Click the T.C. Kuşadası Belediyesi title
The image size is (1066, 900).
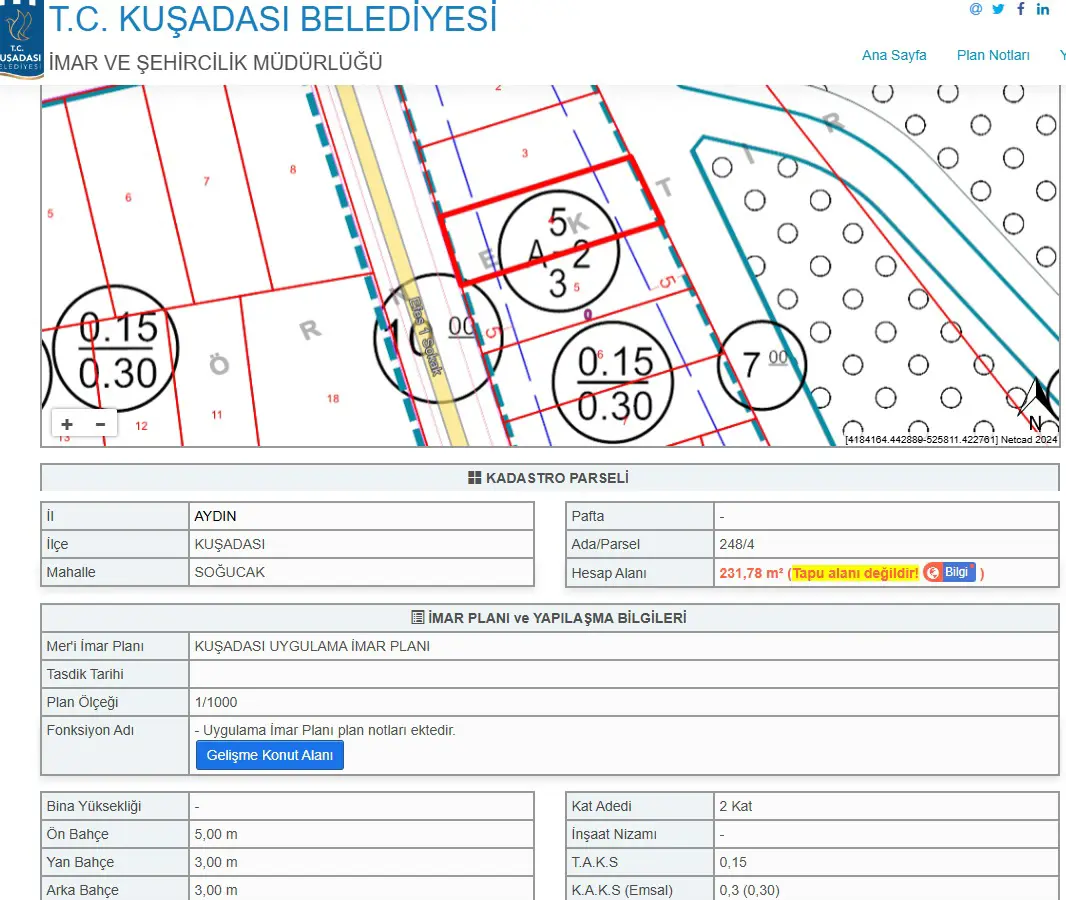[273, 19]
